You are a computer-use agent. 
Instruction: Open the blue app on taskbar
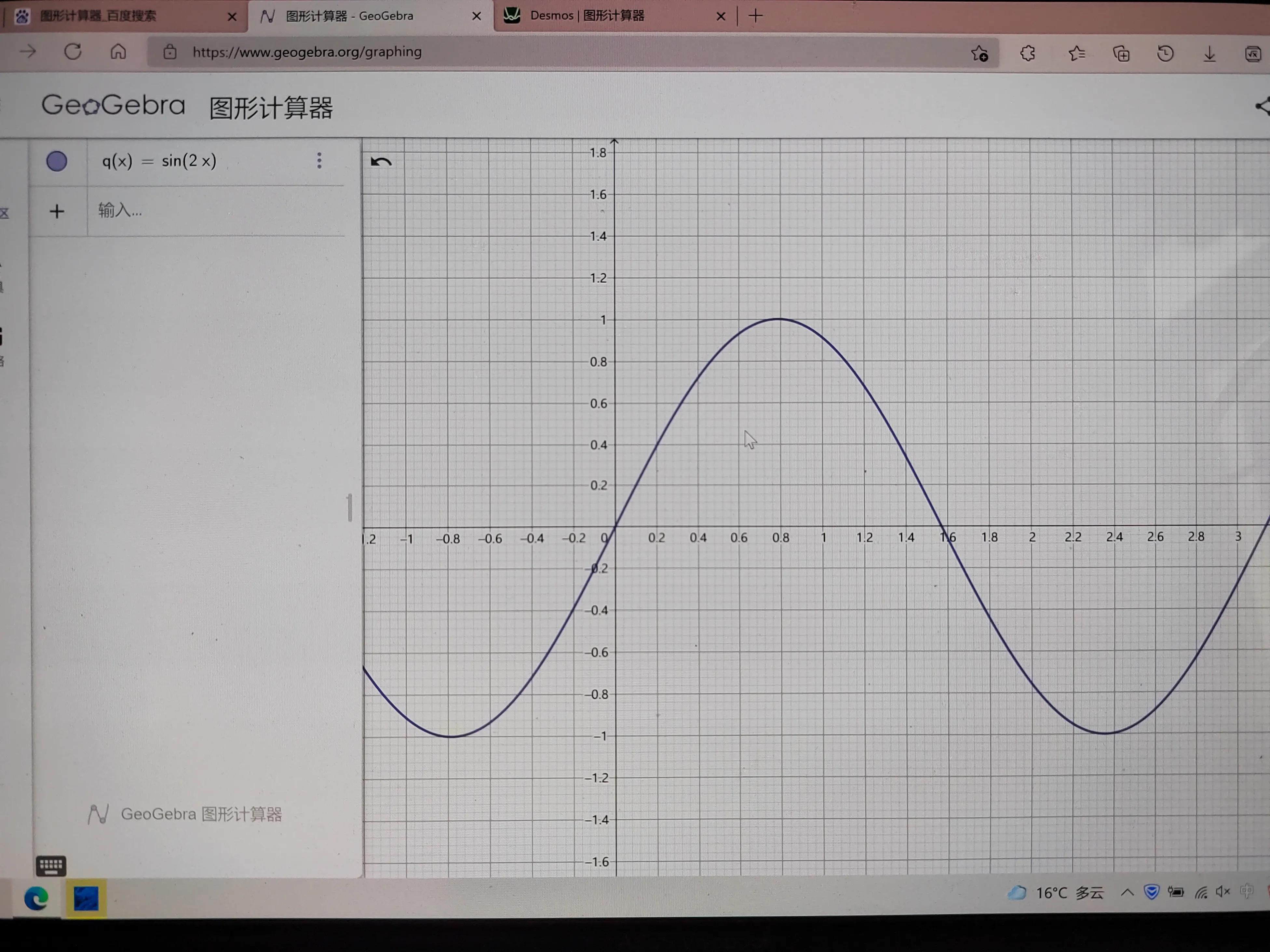pos(86,898)
